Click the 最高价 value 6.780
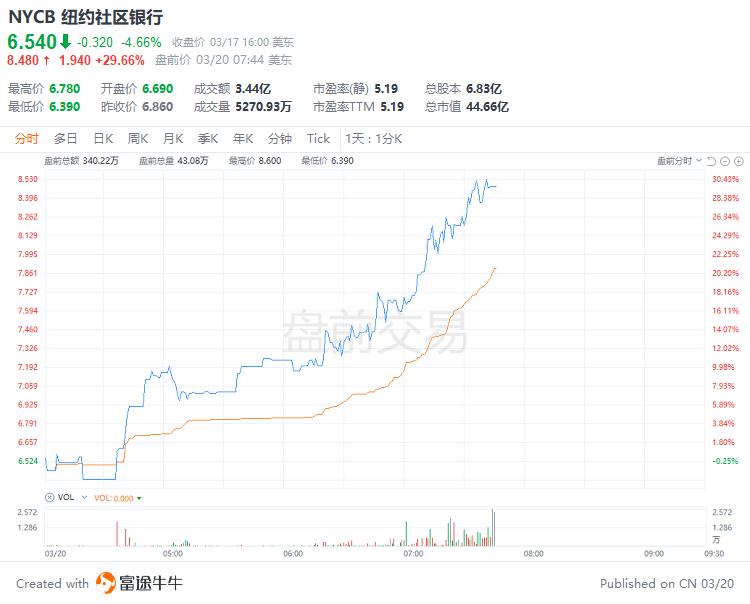The height and width of the screenshot is (604, 750). pyautogui.click(x=65, y=89)
